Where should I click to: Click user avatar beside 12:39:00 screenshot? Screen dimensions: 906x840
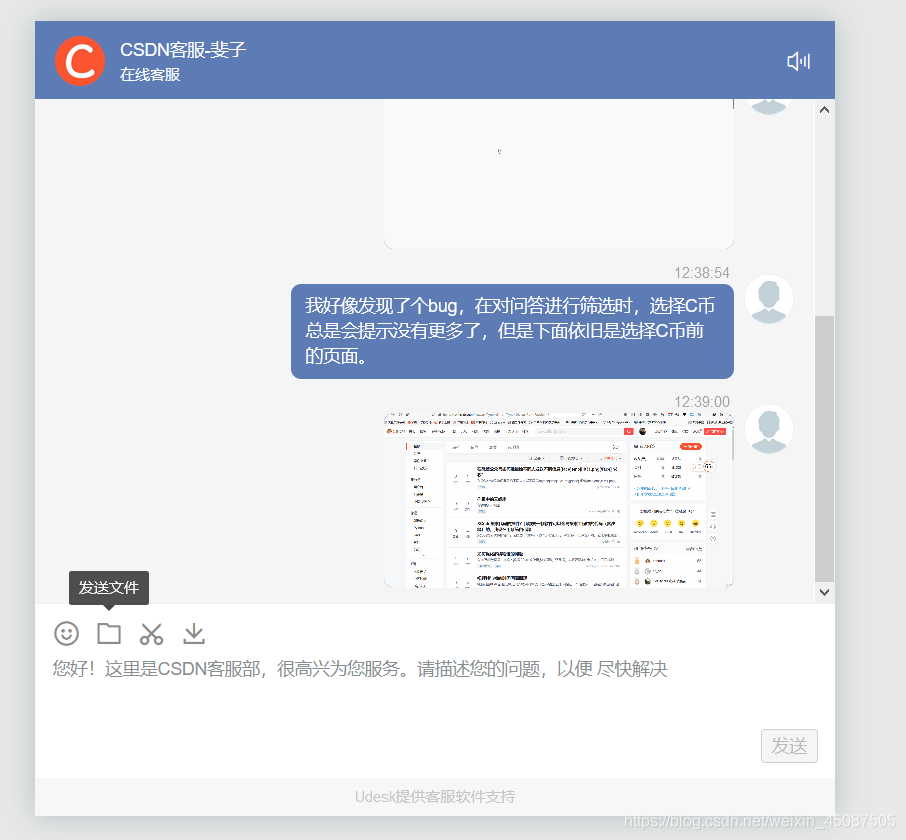tap(768, 429)
